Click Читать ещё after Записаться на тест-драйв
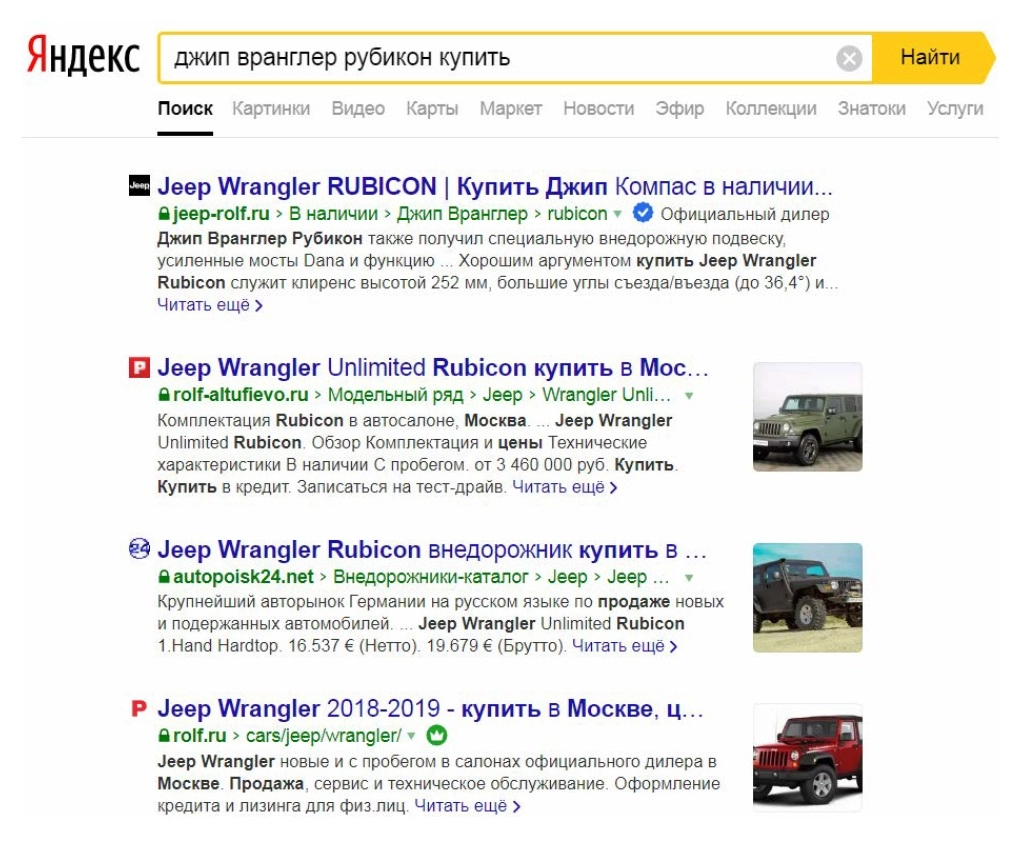 (564, 487)
